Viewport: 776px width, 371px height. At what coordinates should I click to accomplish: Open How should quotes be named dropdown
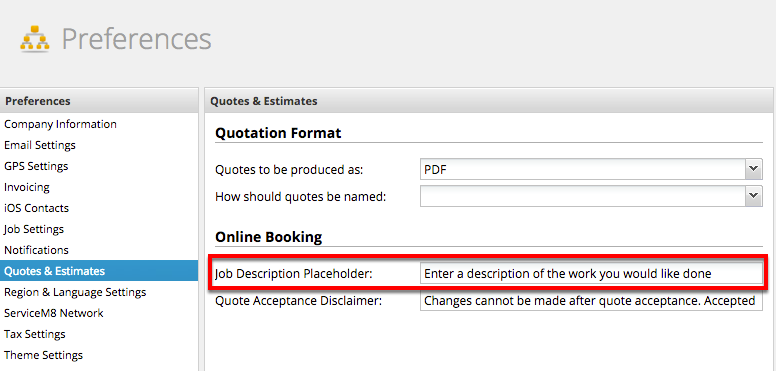(591, 196)
